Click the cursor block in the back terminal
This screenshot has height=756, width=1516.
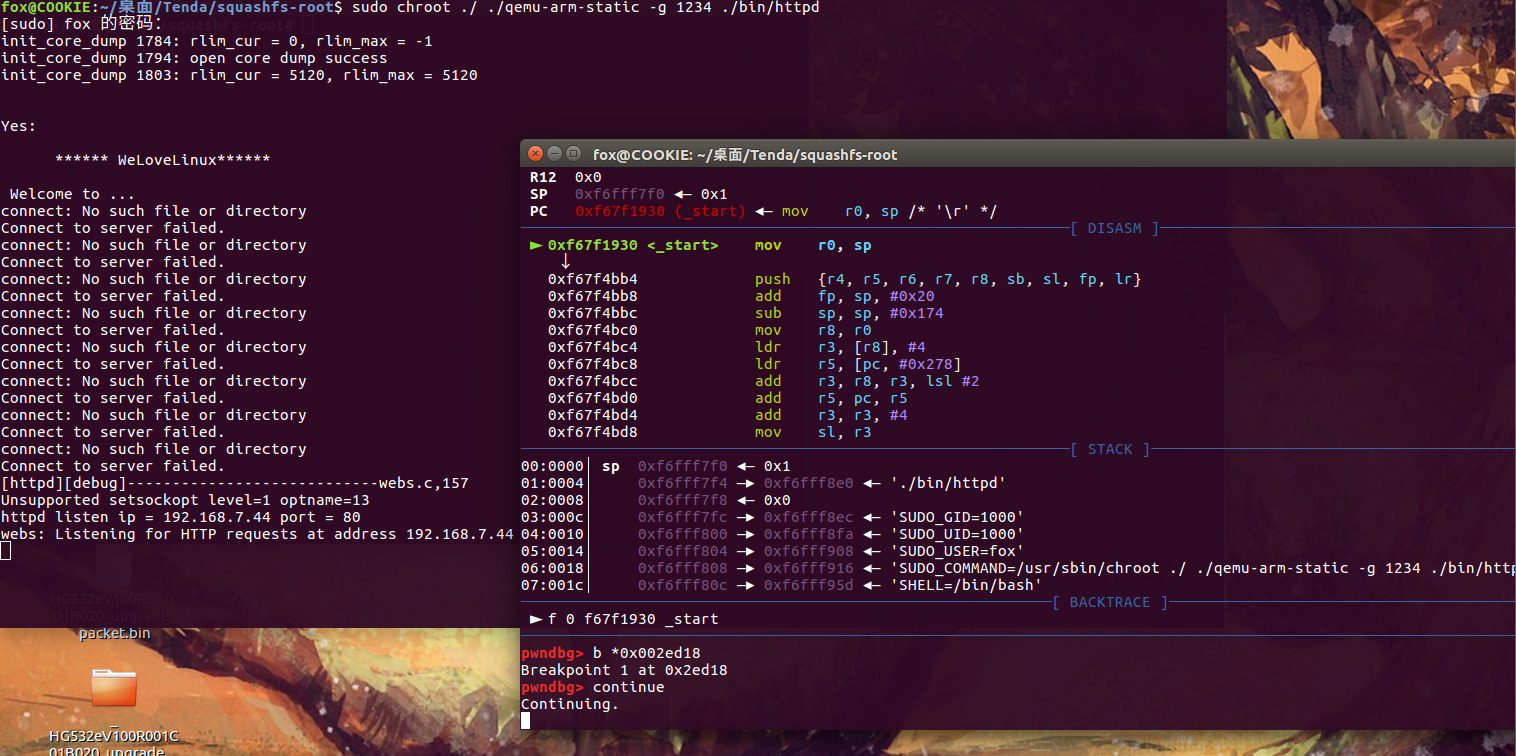tap(5, 551)
